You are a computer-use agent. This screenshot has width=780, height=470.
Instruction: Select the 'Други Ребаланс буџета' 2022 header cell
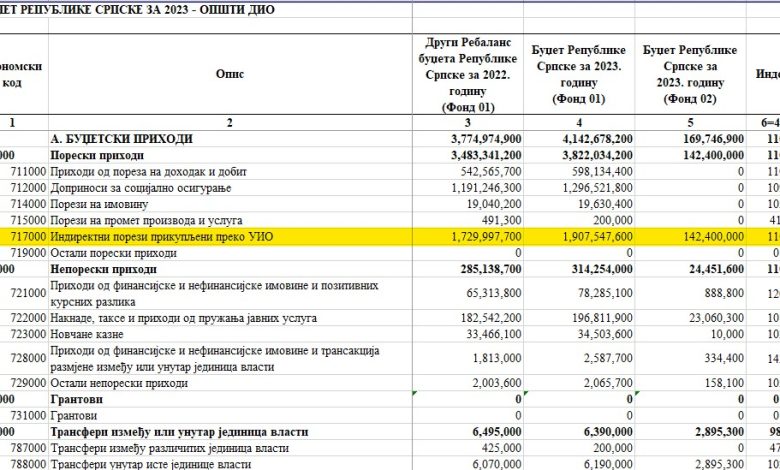(x=467, y=73)
